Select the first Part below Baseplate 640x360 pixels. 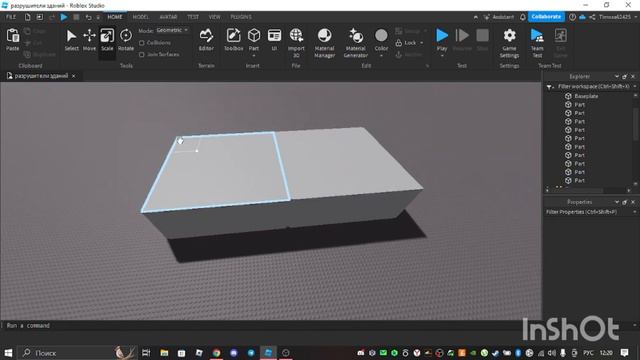pyautogui.click(x=580, y=104)
